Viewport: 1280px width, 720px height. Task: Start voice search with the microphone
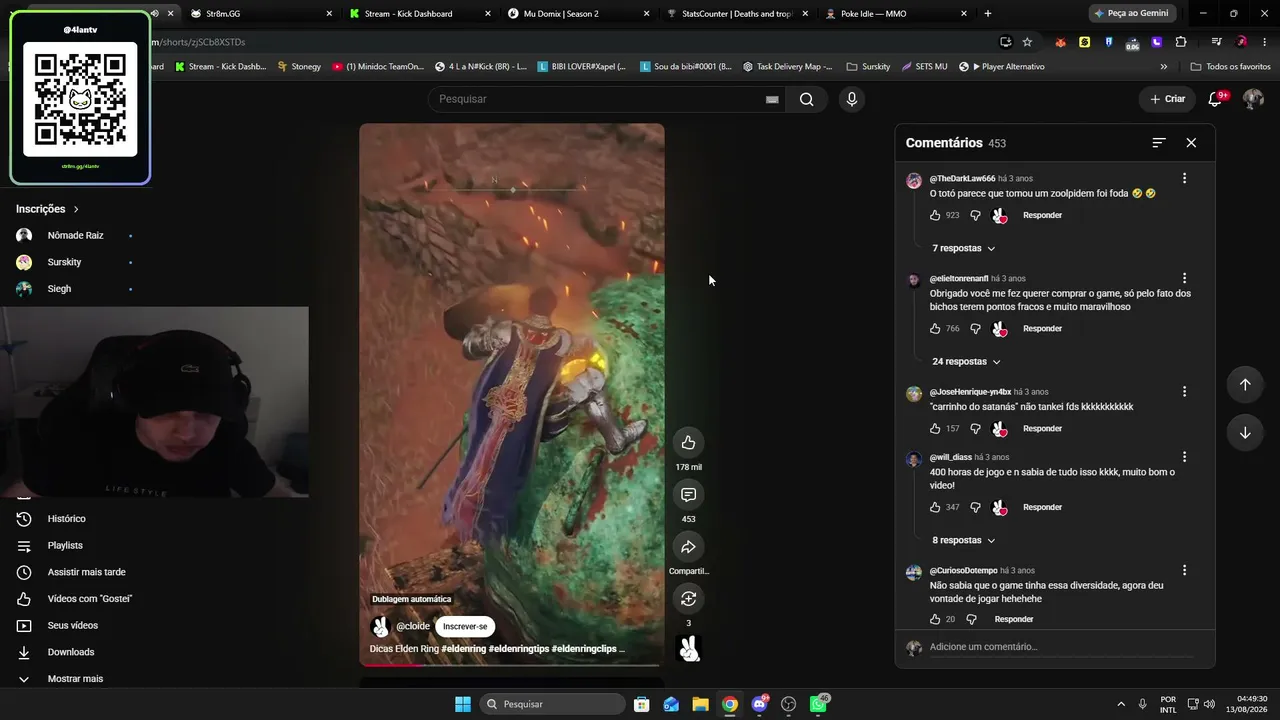click(852, 99)
